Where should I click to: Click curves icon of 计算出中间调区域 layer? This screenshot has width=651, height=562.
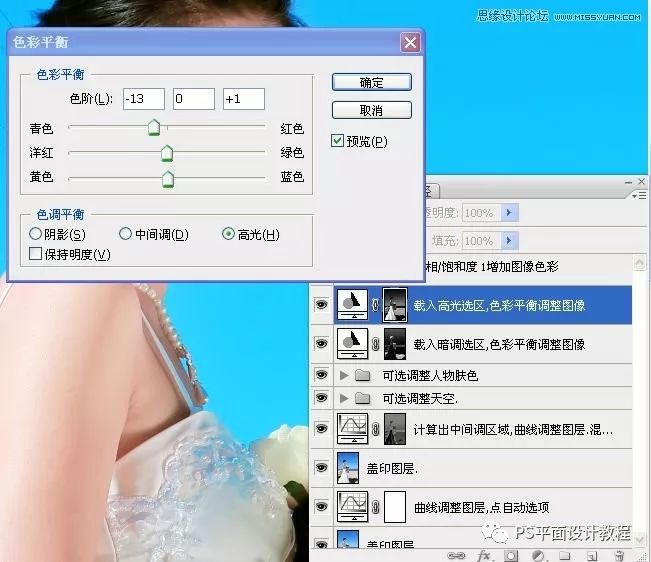click(x=352, y=428)
